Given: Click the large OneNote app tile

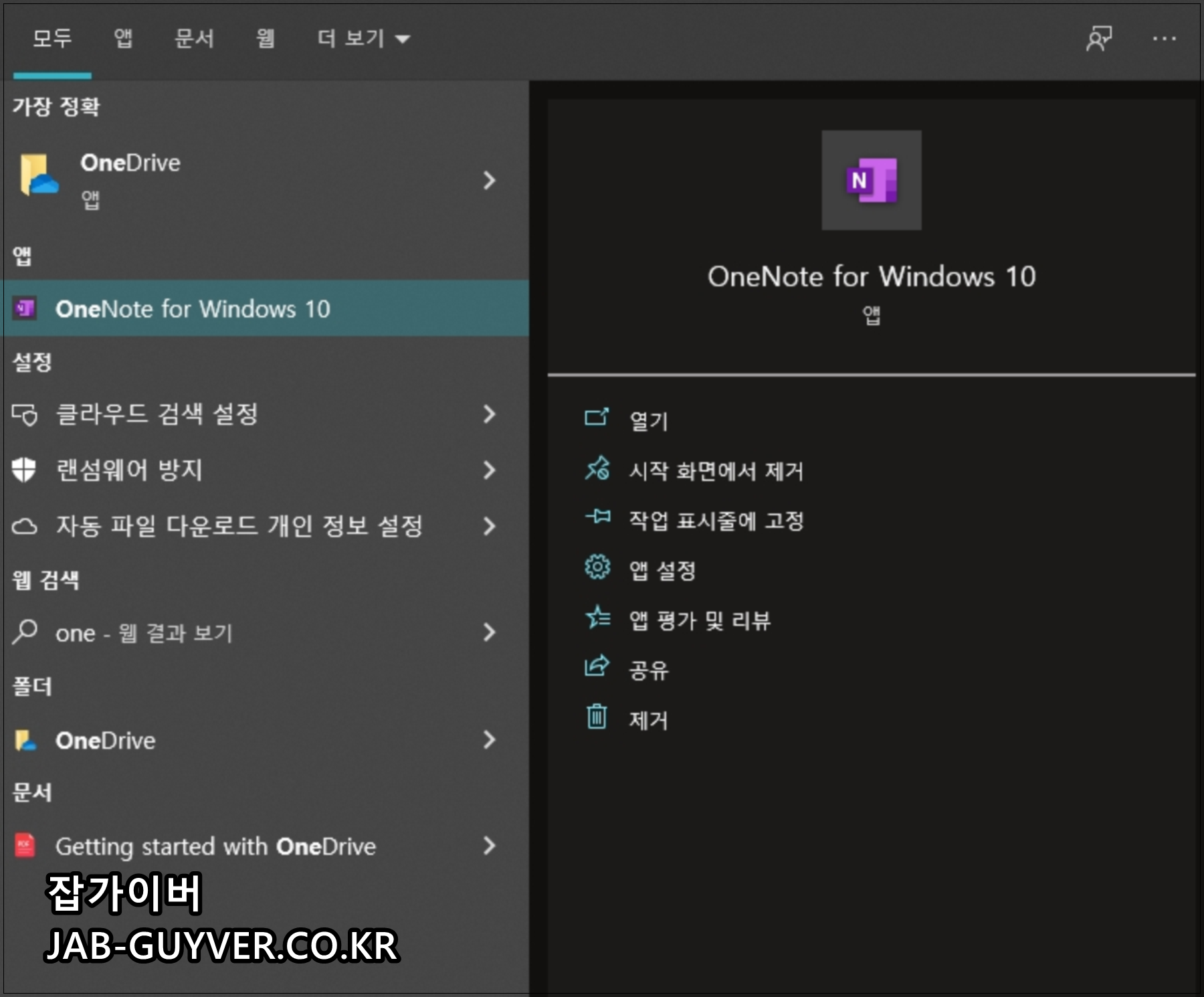Looking at the screenshot, I should pyautogui.click(x=872, y=180).
